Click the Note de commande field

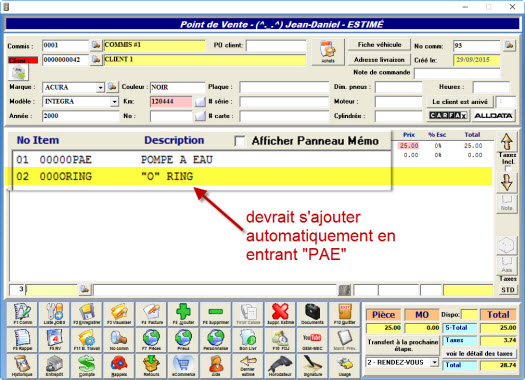(457, 73)
